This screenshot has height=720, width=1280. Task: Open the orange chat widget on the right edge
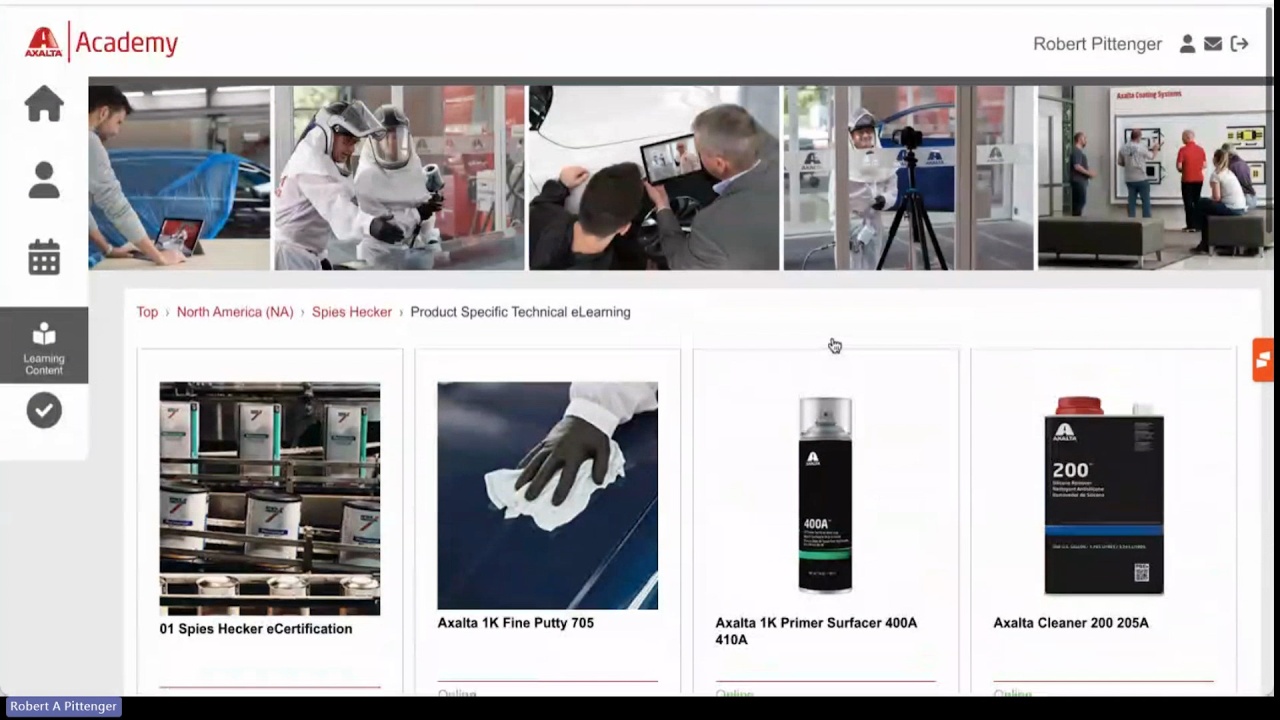pos(1263,360)
